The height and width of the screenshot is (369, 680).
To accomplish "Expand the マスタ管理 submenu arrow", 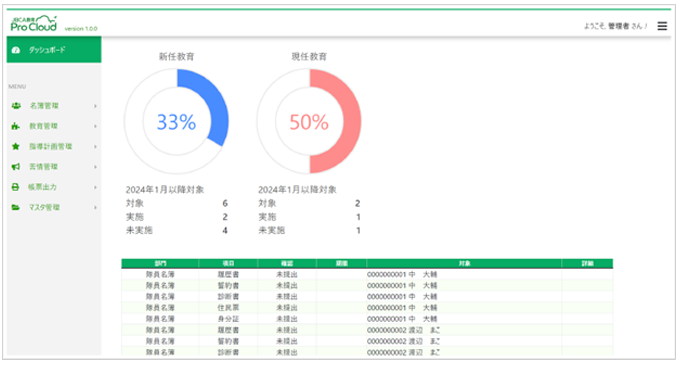I will (95, 208).
